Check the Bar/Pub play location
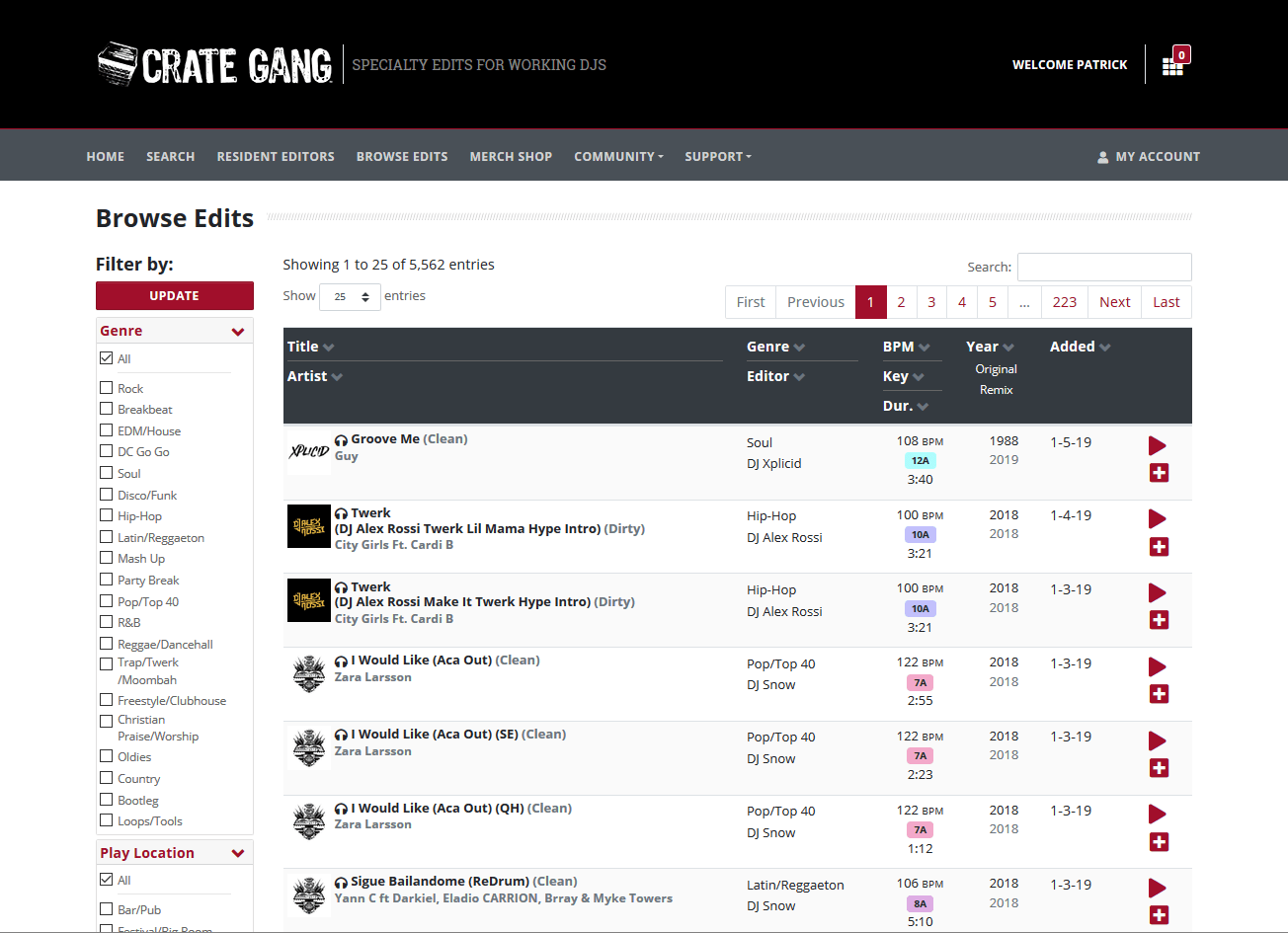This screenshot has width=1288, height=933. (106, 909)
